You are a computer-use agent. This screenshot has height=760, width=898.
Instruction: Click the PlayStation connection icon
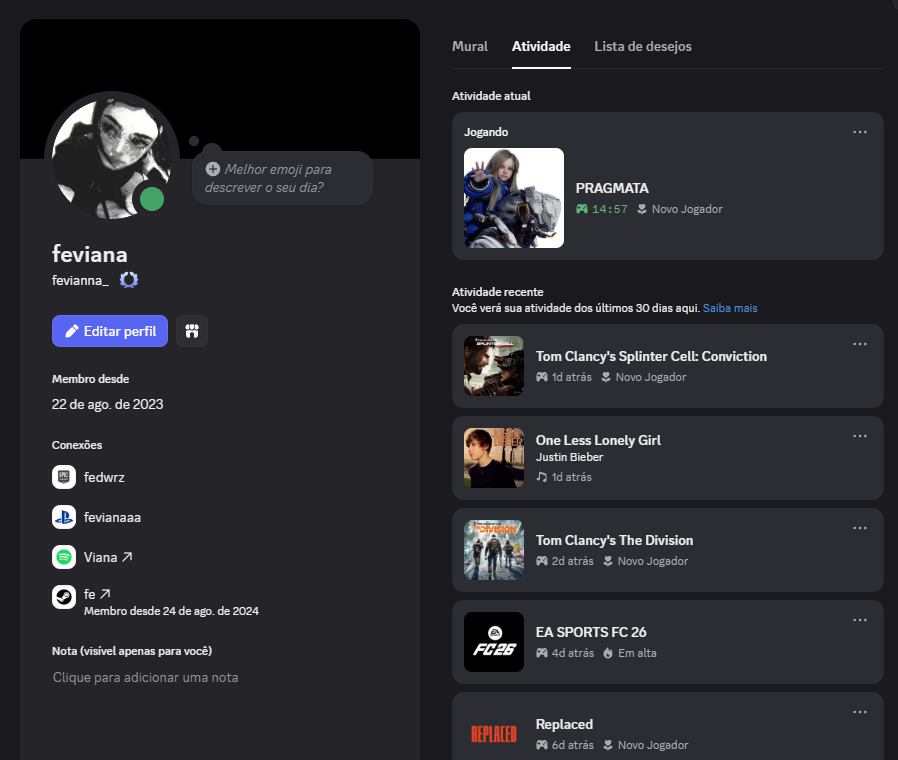(x=64, y=517)
